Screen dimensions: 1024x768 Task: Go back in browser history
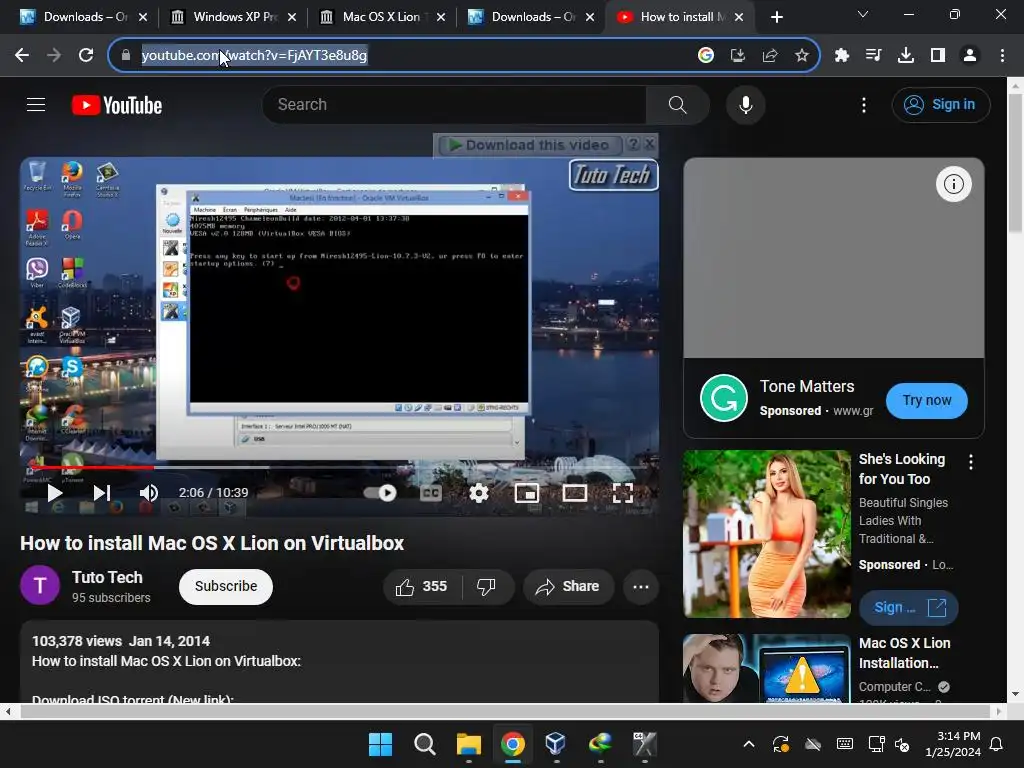tap(22, 56)
